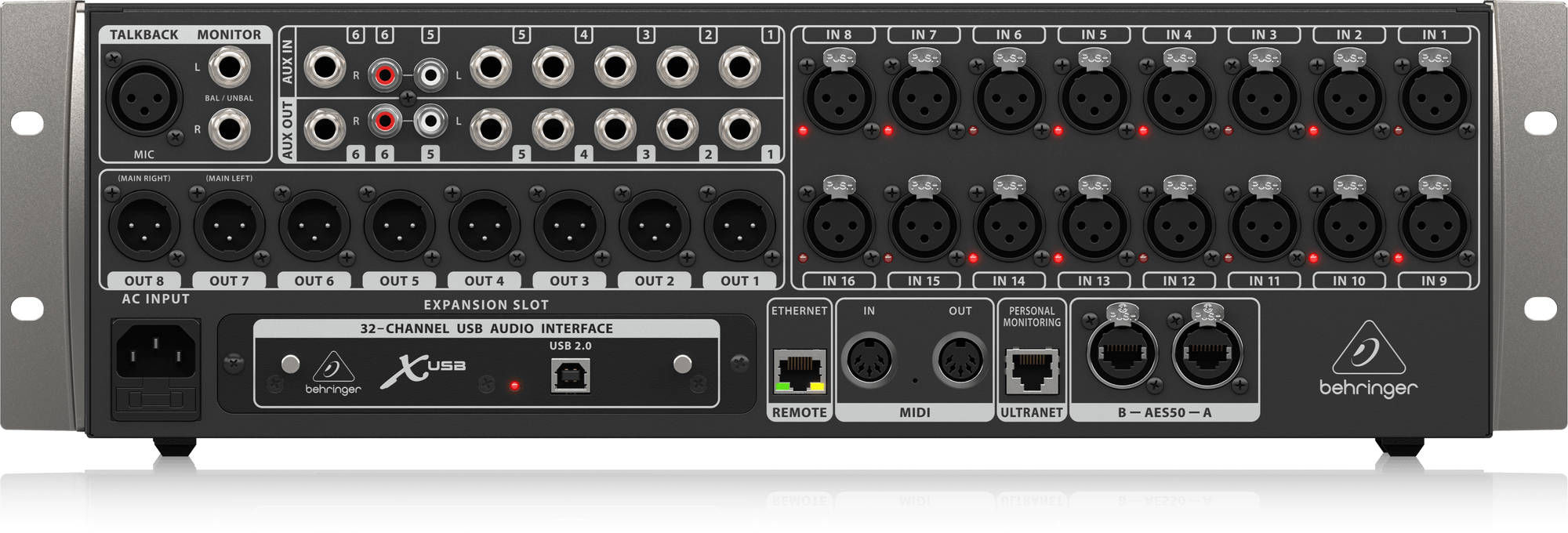The image size is (1568, 533).
Task: Click the red AUX IN RCA jack
Action: (x=385, y=75)
